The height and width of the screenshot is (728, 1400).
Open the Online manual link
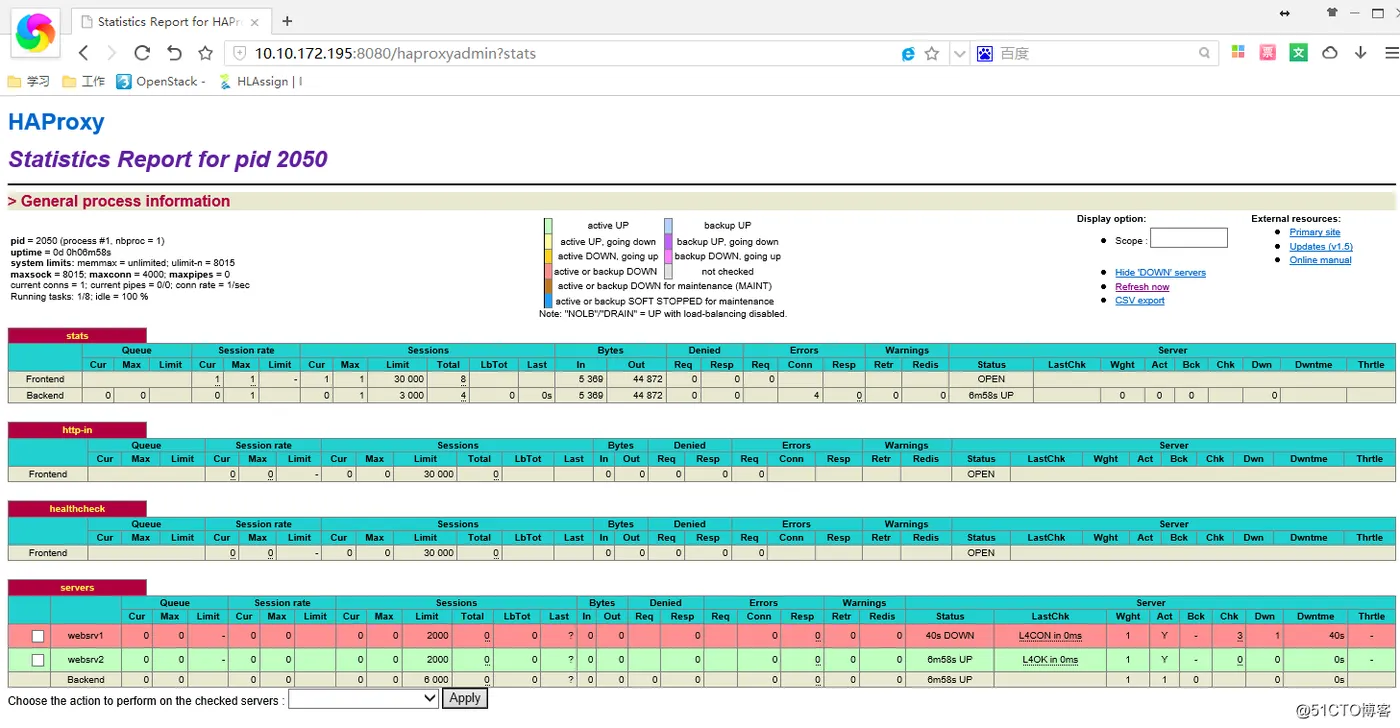point(1320,260)
